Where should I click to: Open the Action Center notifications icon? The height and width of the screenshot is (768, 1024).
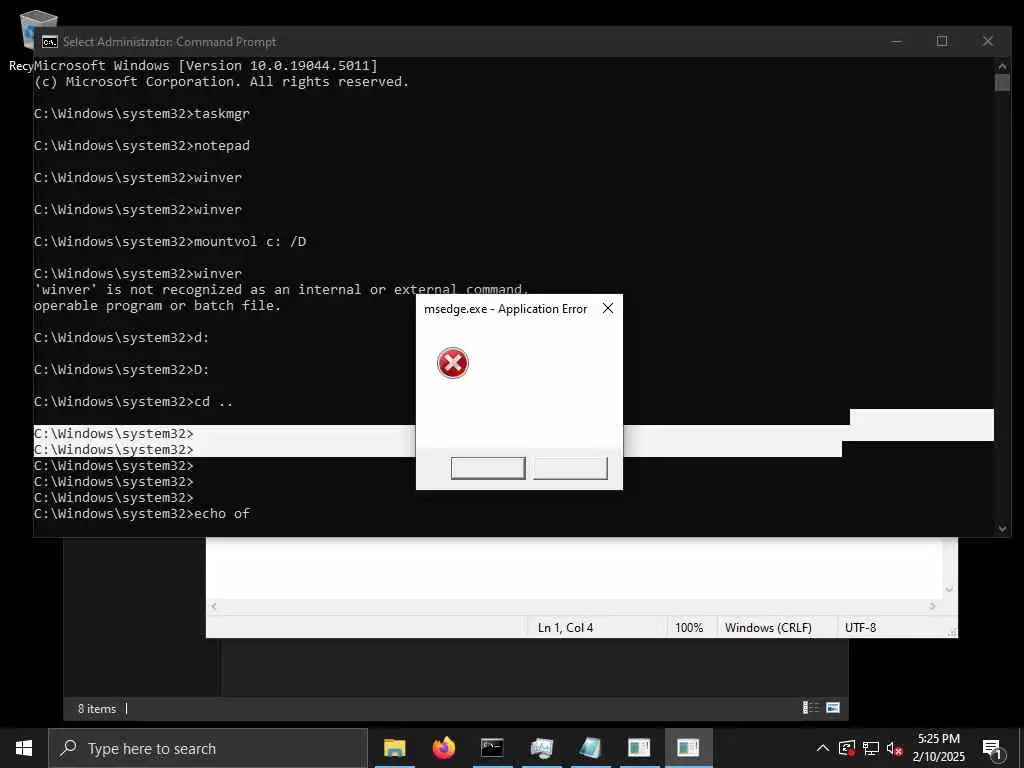tap(992, 749)
